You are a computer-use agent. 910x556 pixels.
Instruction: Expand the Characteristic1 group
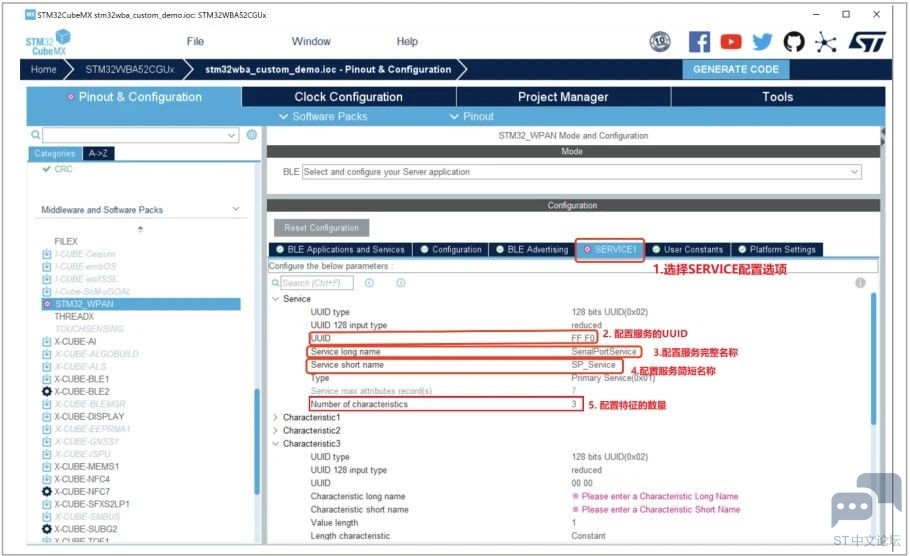coord(276,417)
